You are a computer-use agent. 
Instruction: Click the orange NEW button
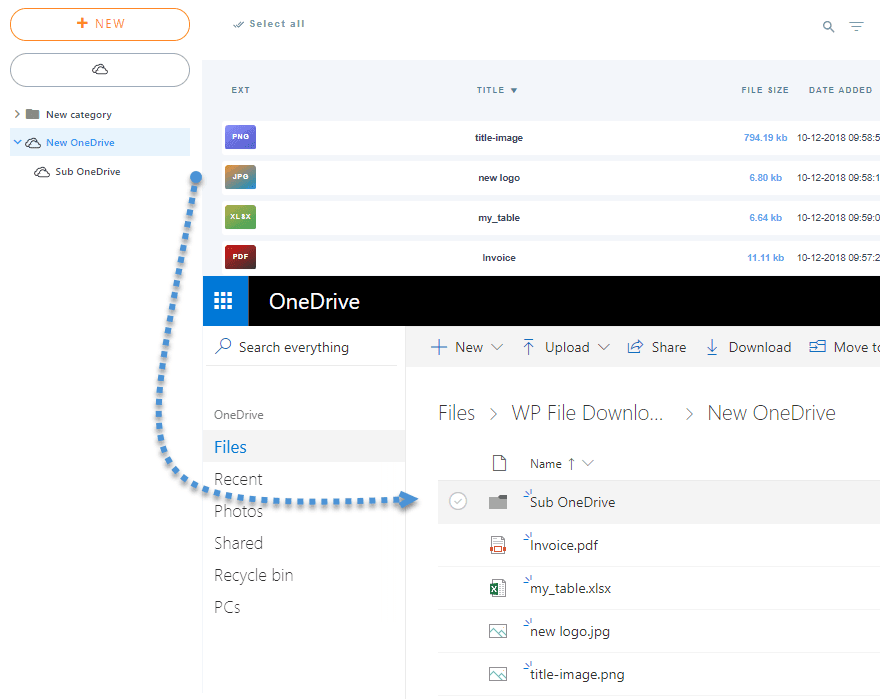[100, 24]
